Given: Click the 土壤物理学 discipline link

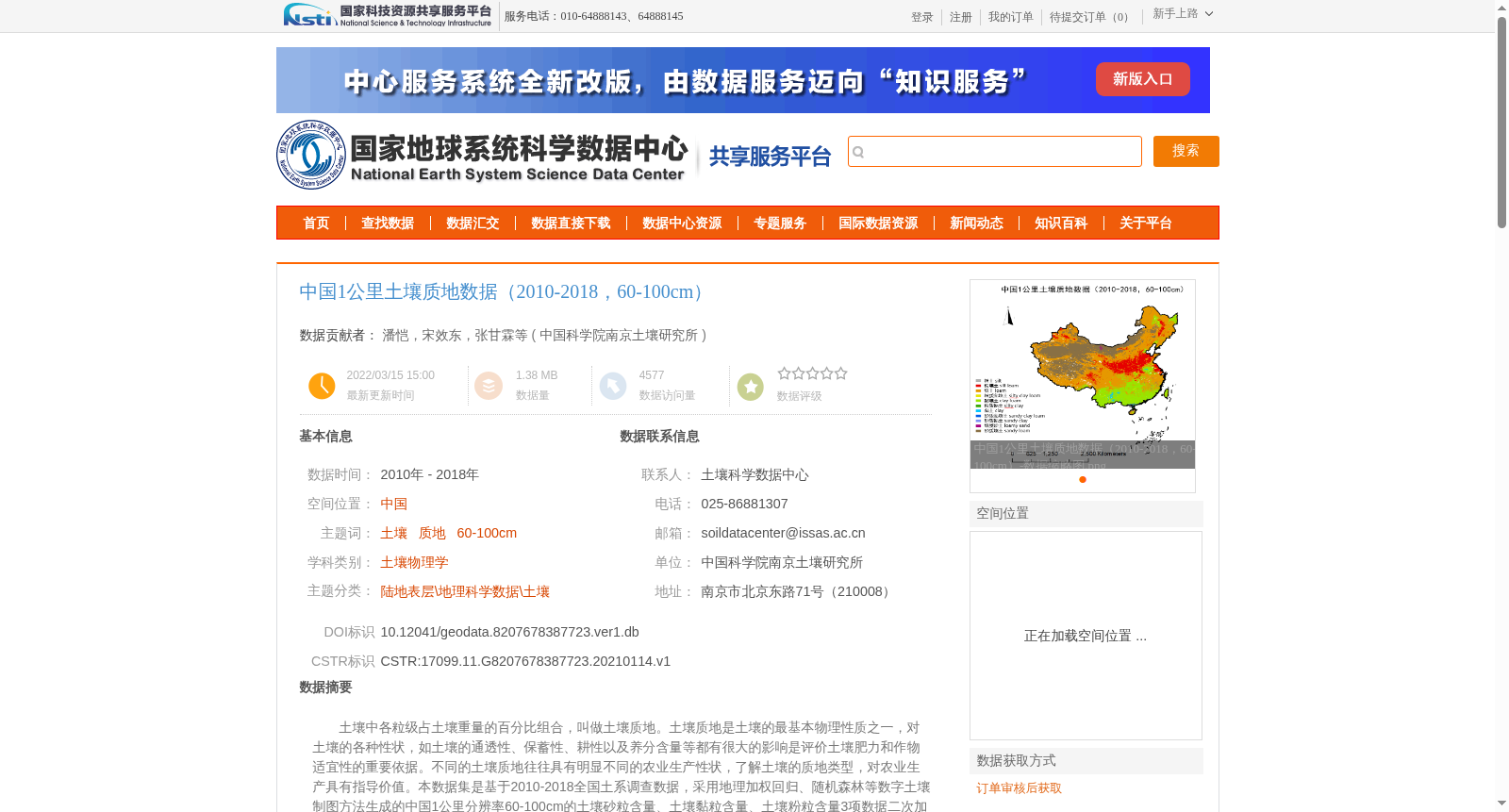Looking at the screenshot, I should 414,562.
